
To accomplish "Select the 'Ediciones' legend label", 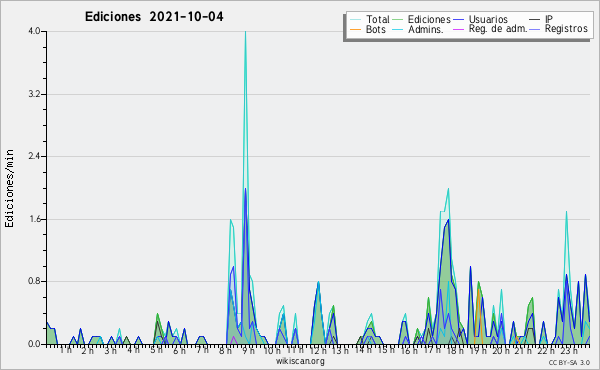I will pos(429,19).
